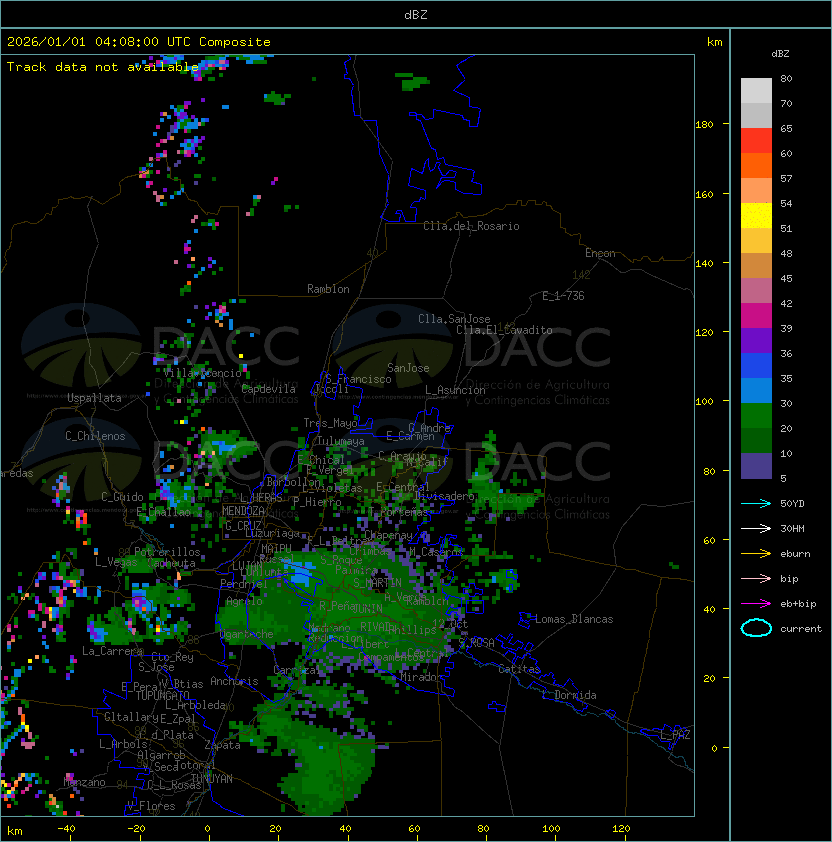
Task: Click the 'Anchoris' place label
Action: click(234, 681)
